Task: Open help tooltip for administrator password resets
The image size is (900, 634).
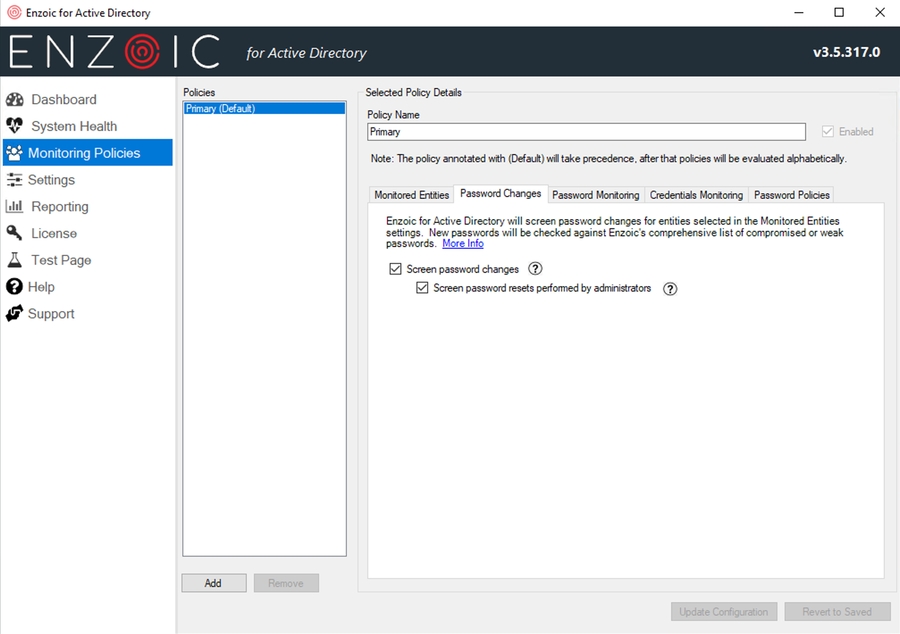Action: [x=670, y=289]
